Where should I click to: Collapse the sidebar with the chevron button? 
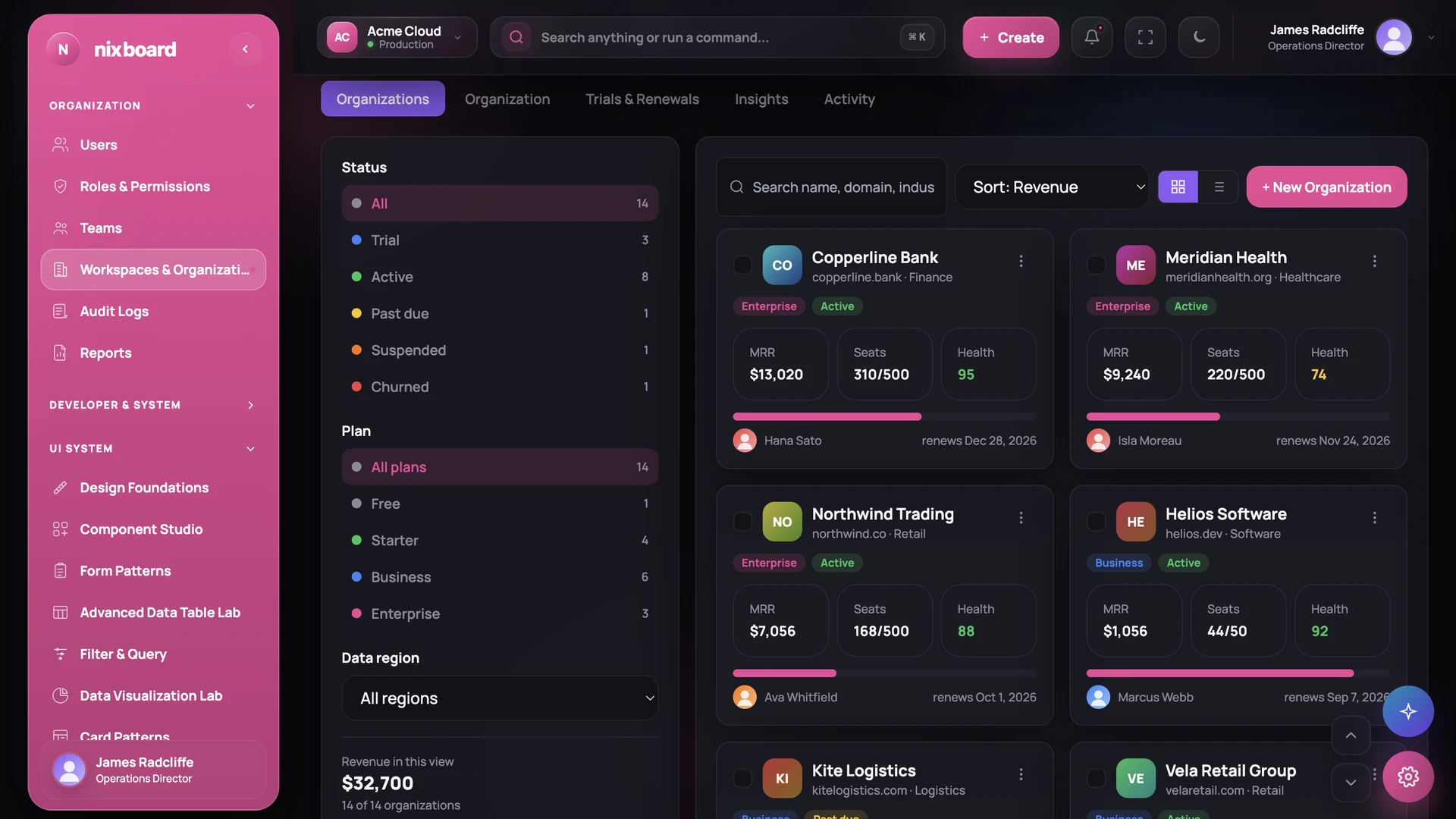(245, 49)
